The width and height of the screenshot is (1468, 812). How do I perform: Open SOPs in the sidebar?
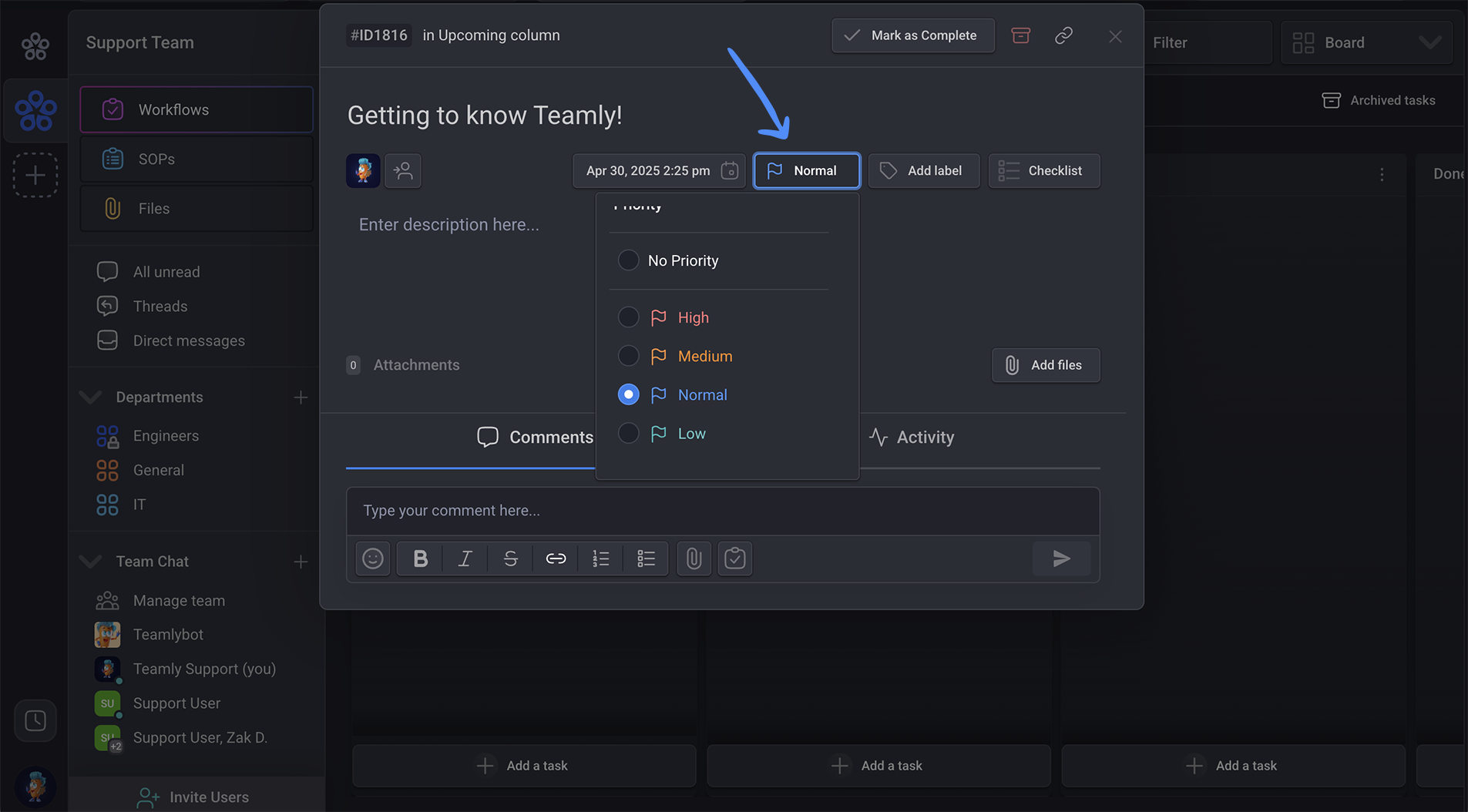(197, 159)
